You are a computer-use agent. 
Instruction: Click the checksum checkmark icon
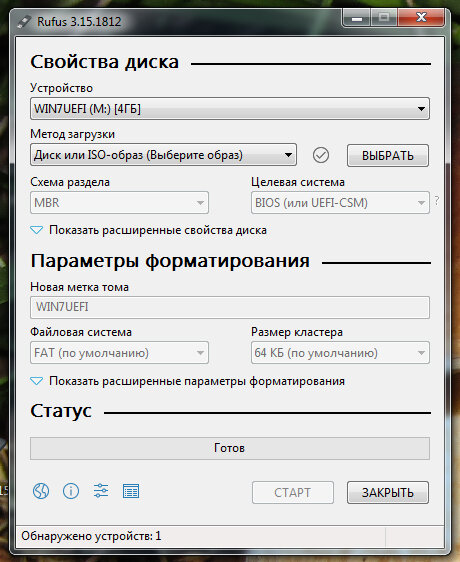(321, 155)
